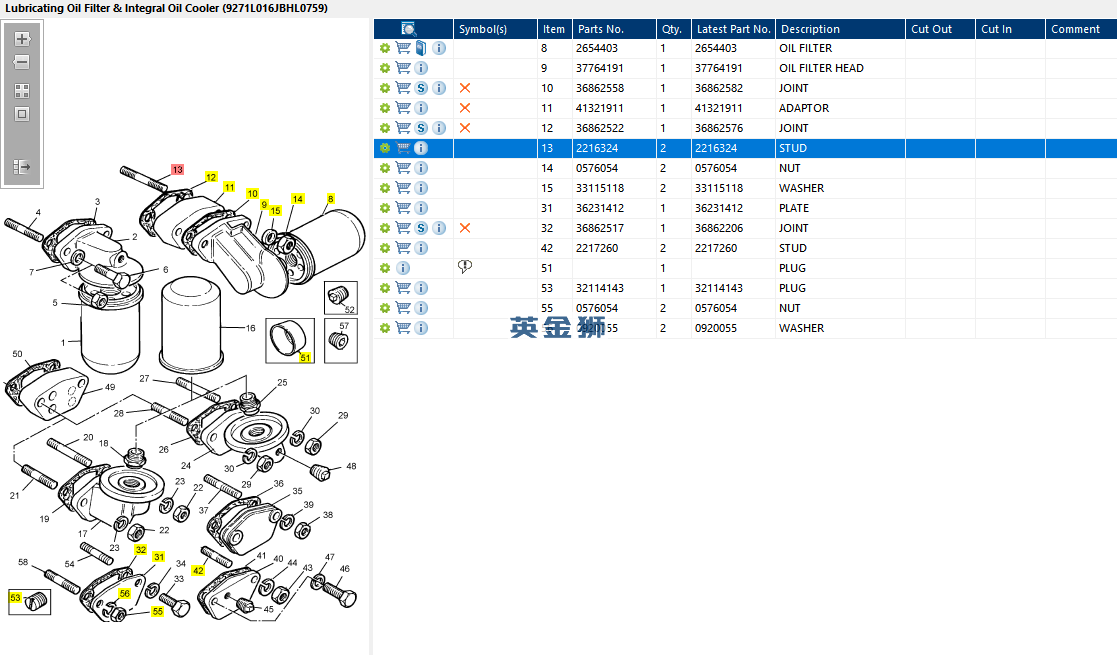Viewport: 1117px width, 655px height.
Task: Click green gear for item 56 WASHER
Action: [385, 328]
